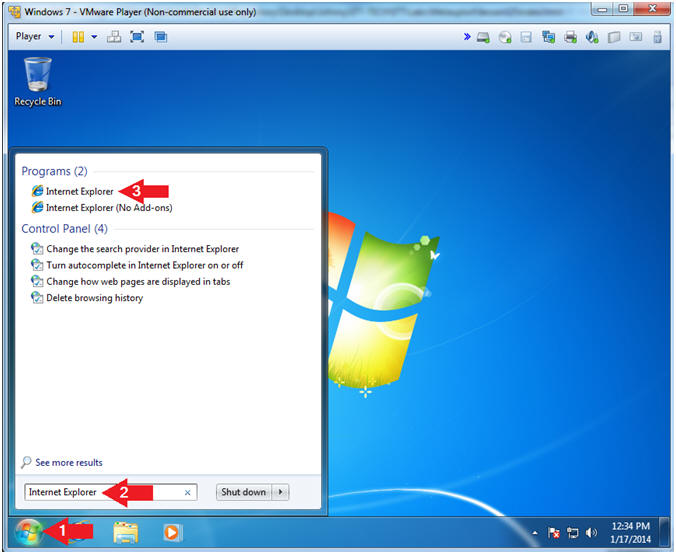Enter VMware full screen mode
The image size is (676, 554).
tap(137, 37)
